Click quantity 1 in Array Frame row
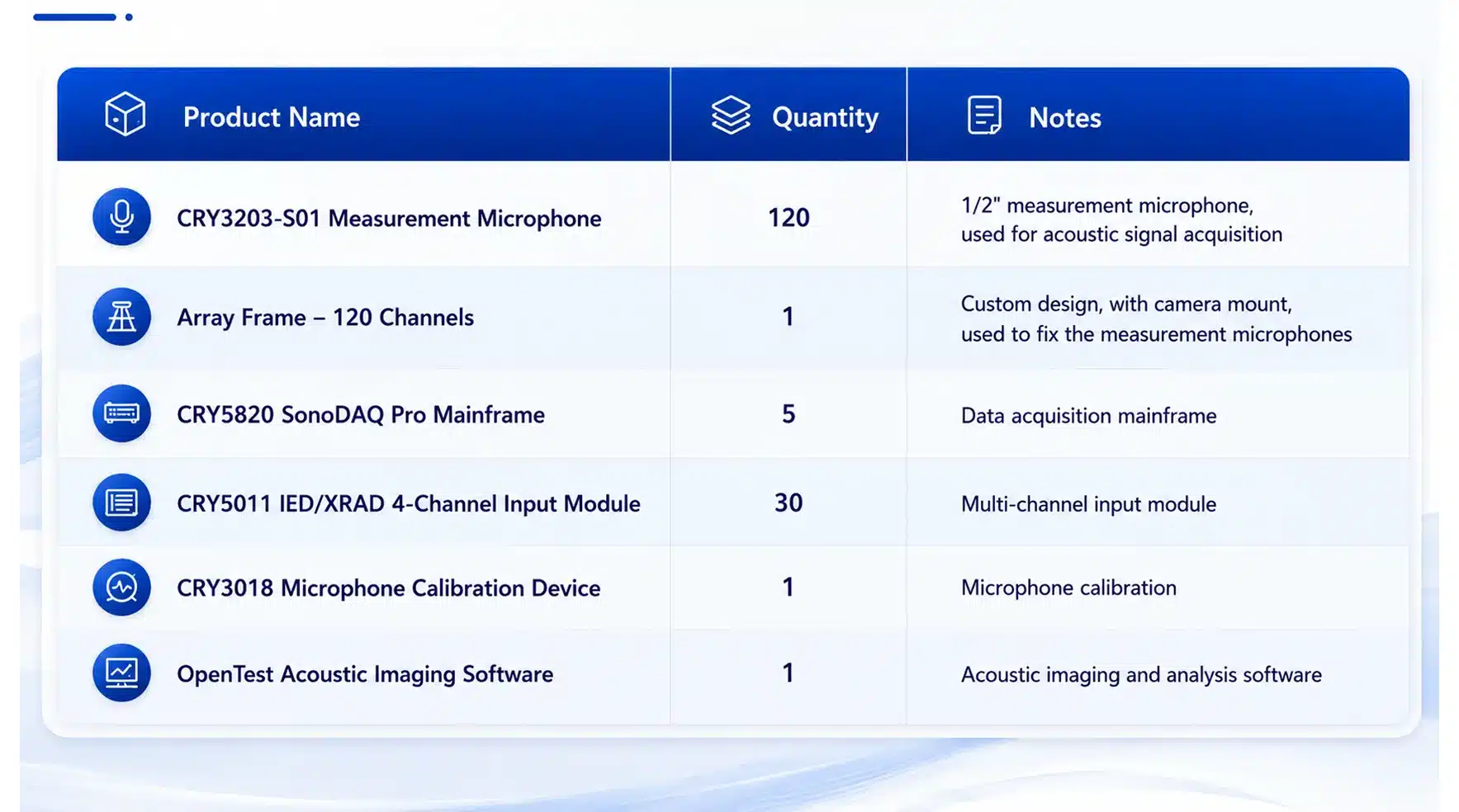Screen dimensions: 1459x812 tap(789, 317)
